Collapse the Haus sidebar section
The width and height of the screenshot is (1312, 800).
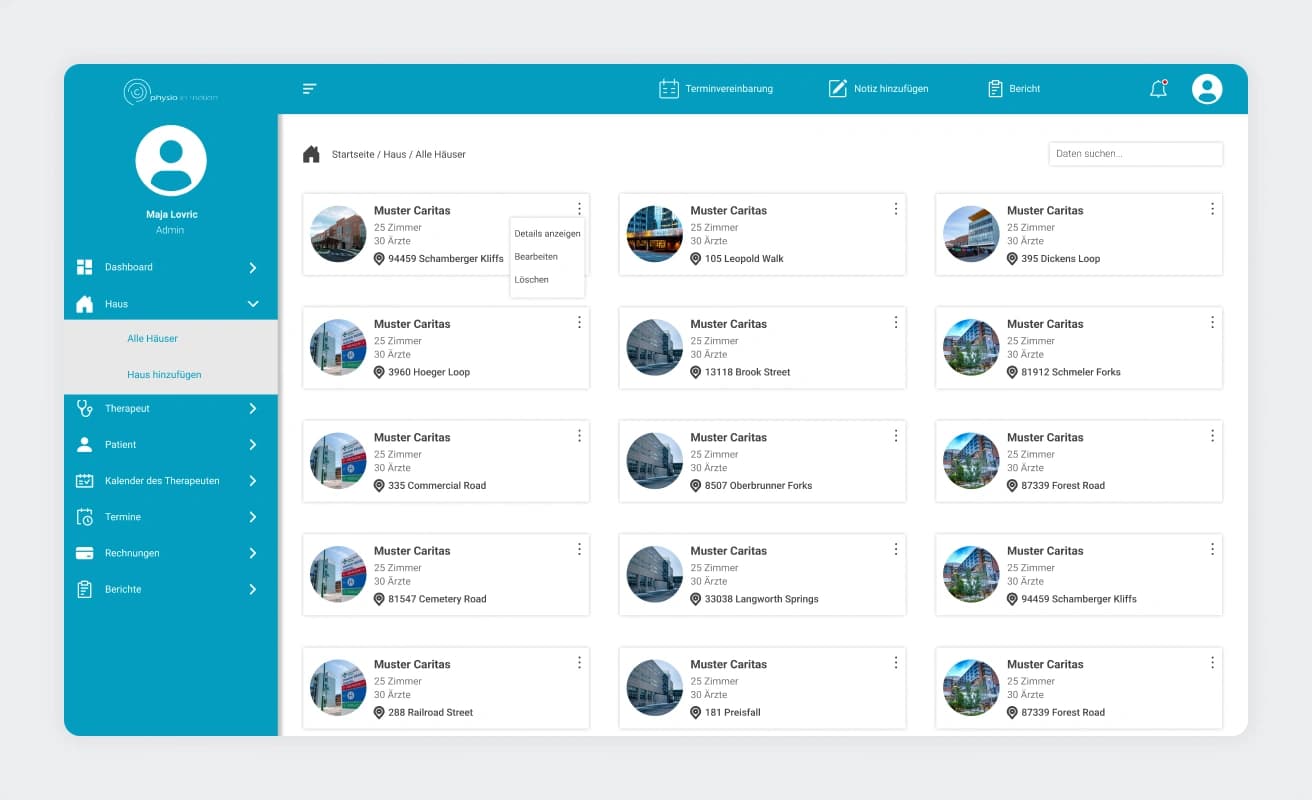(x=253, y=304)
